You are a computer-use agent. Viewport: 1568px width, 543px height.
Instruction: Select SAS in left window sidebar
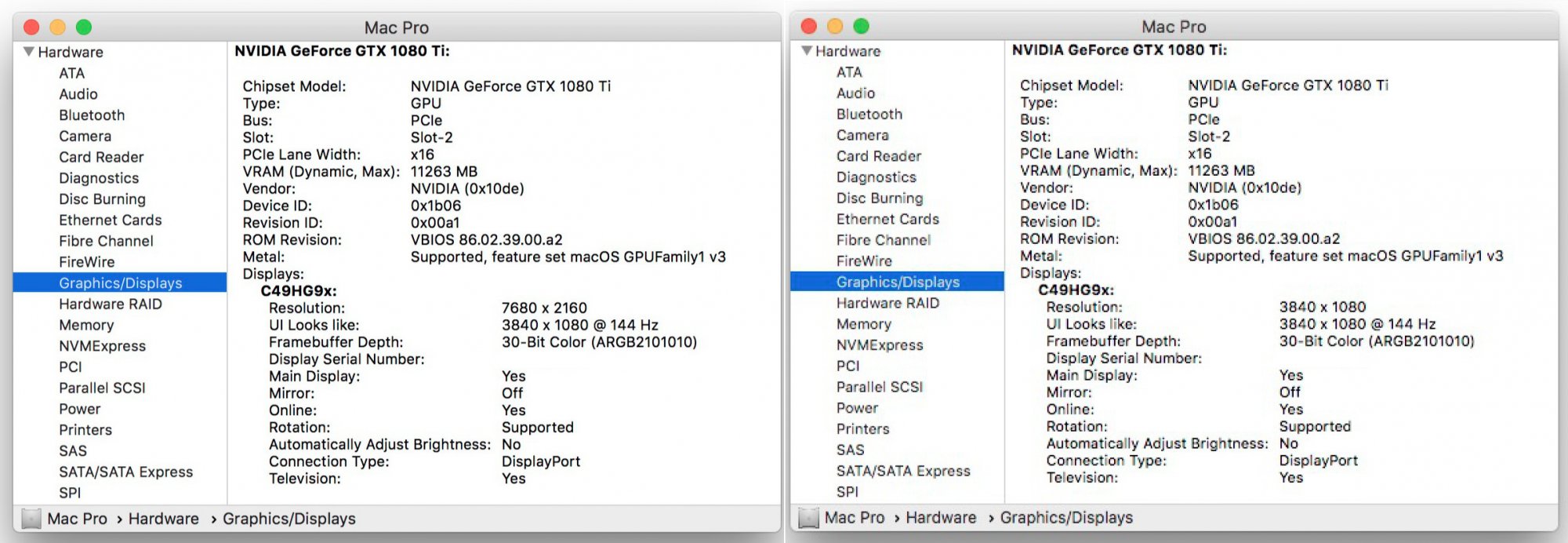point(73,451)
